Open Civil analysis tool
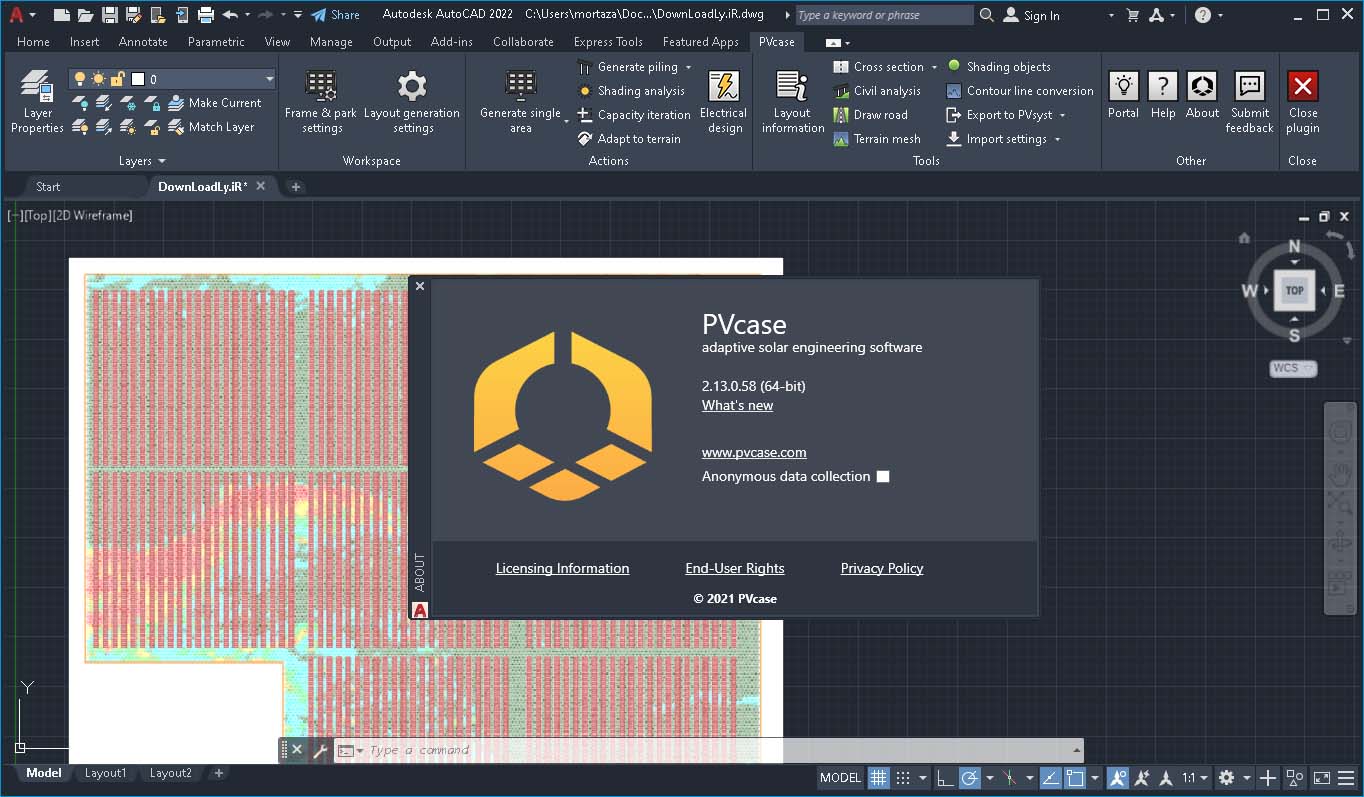This screenshot has height=797, width=1364. tap(877, 91)
